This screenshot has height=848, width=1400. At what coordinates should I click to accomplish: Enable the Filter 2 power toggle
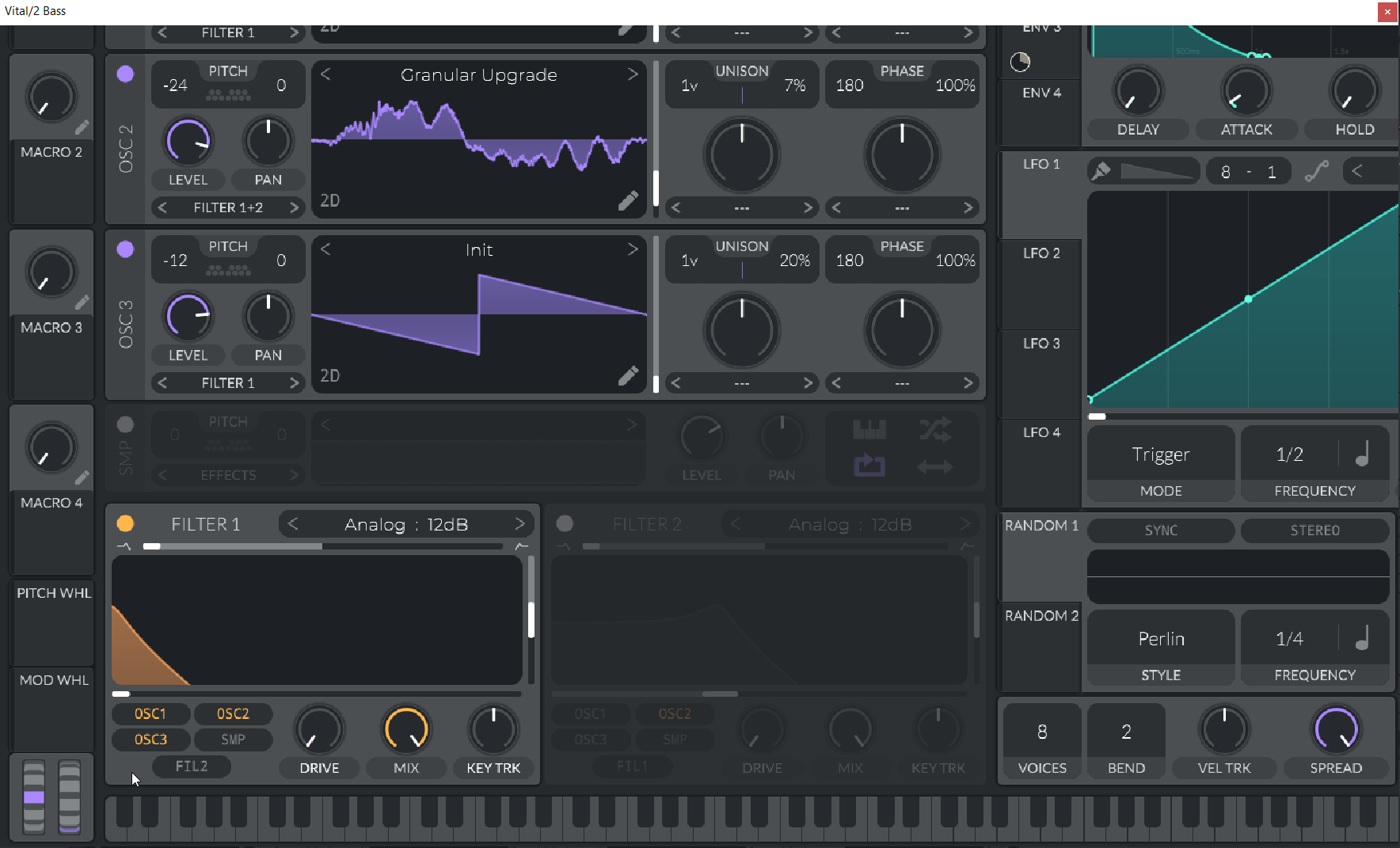click(x=565, y=523)
